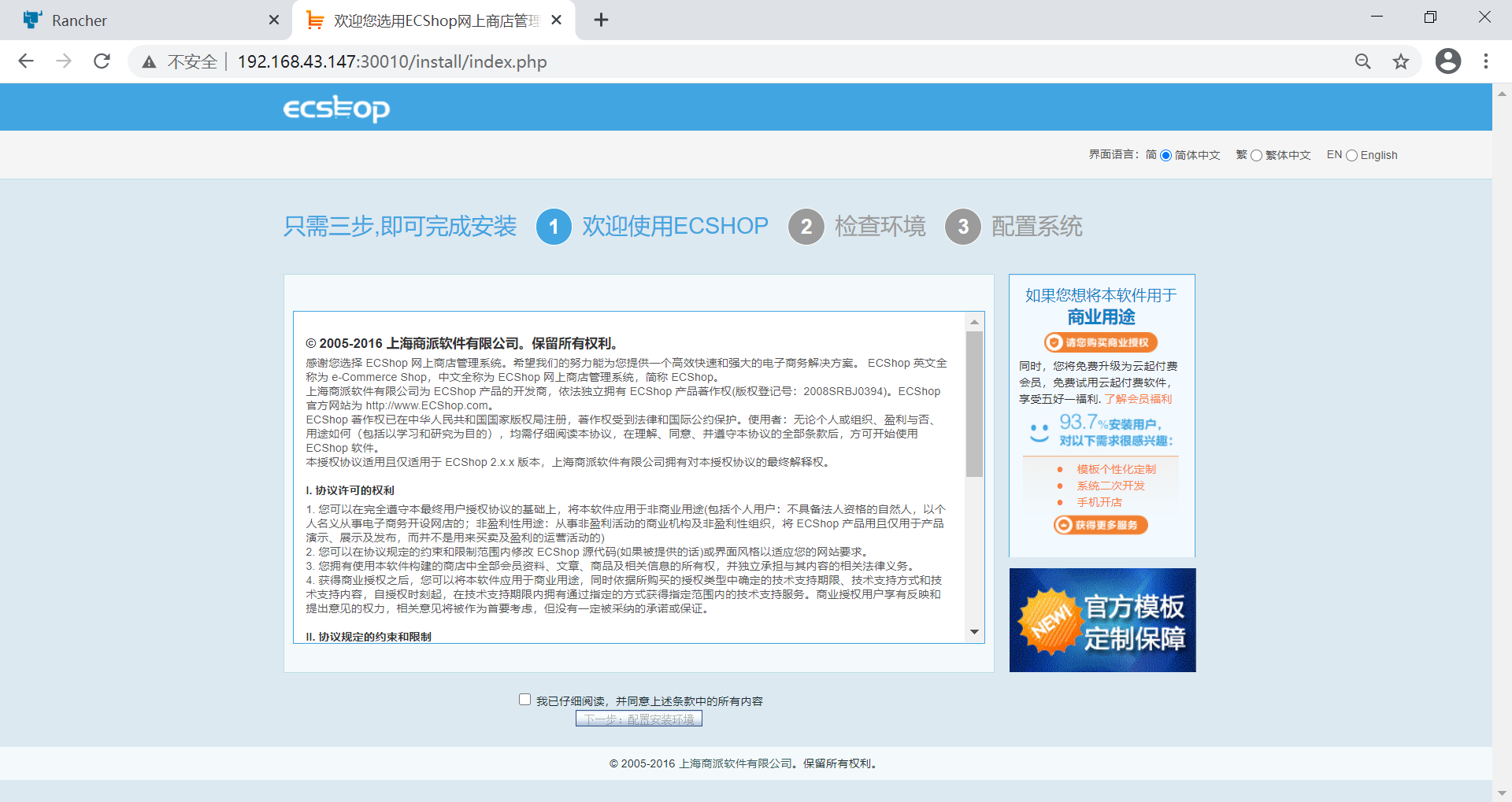Screen dimensions: 1512x802
Task: Select English language radio button
Action: [1351, 155]
